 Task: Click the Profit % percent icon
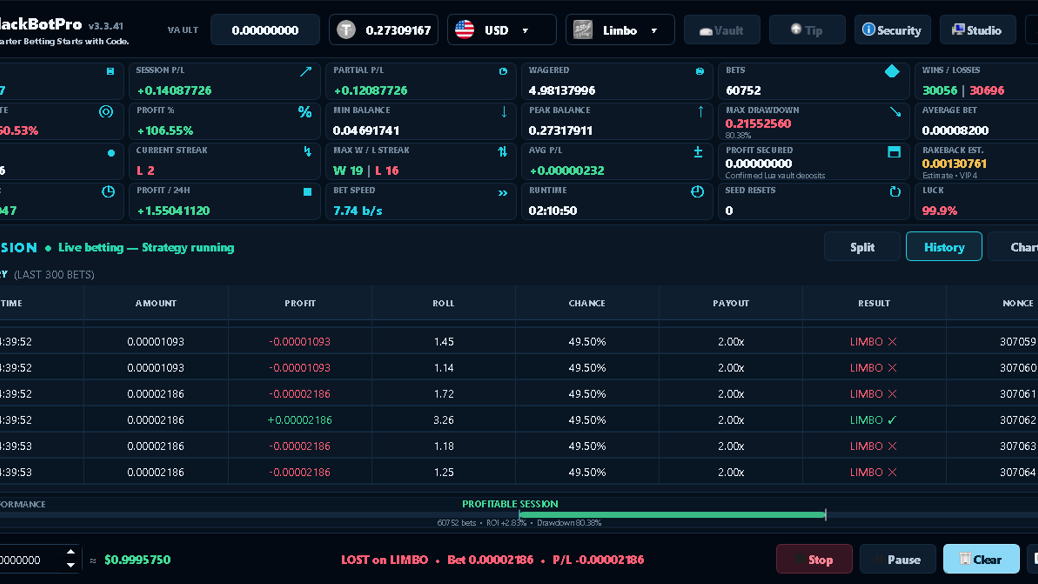point(305,112)
